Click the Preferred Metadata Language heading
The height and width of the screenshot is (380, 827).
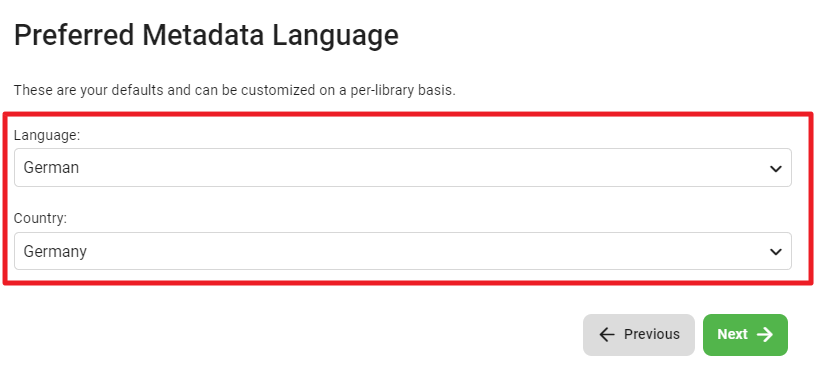coord(206,35)
